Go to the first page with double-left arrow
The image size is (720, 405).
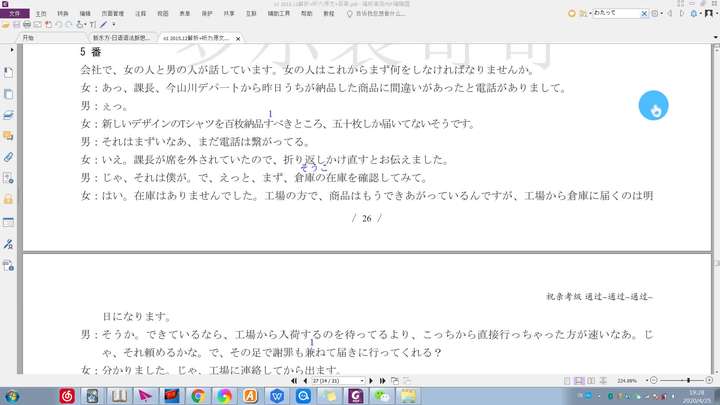[x=294, y=381]
